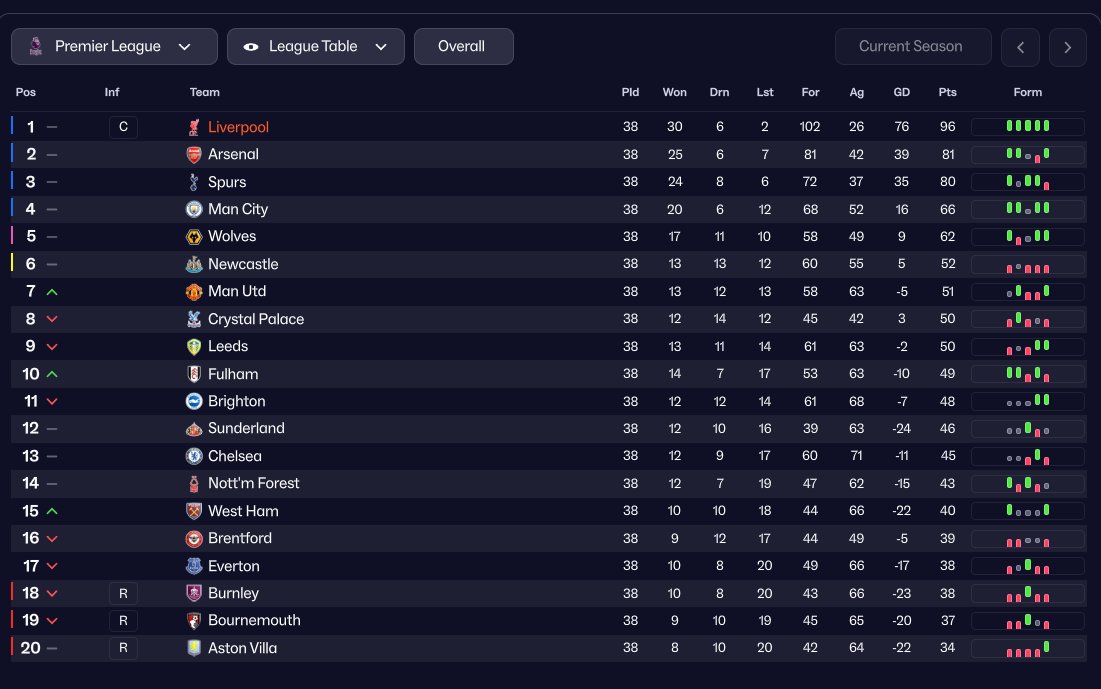Click the Everton club crest
The image size is (1101, 689).
point(194,566)
